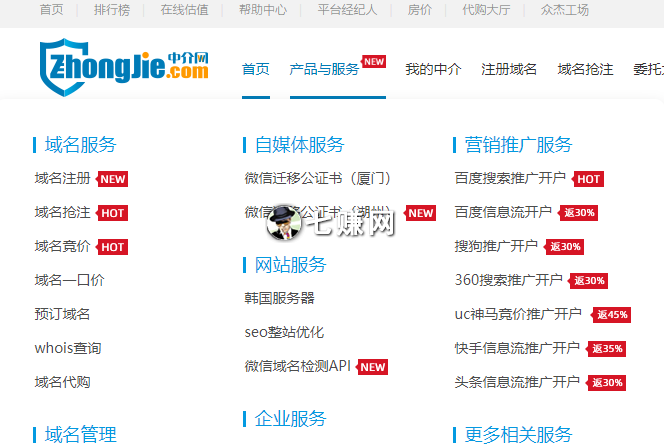Open 360搜索推广开户 link
The height and width of the screenshot is (446, 664).
tap(508, 280)
